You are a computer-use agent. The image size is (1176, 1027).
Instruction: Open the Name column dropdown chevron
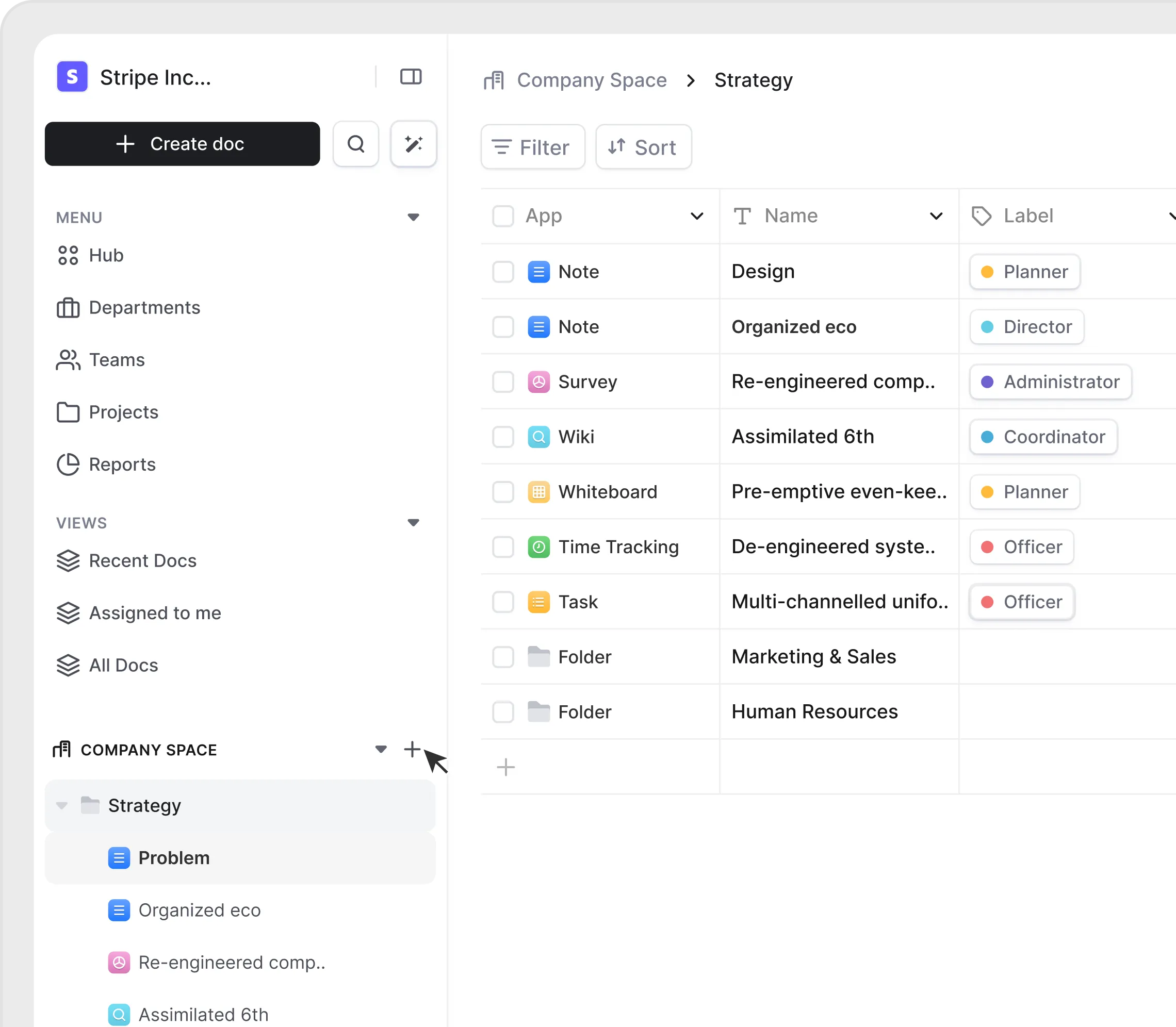pos(936,216)
